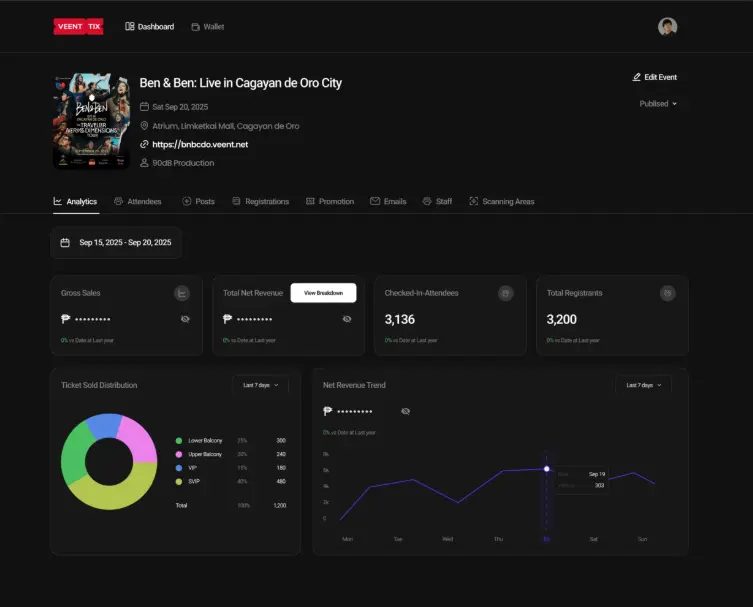Reveal the hidden Net Revenue Trend amount
The height and width of the screenshot is (607, 753).
[x=405, y=411]
